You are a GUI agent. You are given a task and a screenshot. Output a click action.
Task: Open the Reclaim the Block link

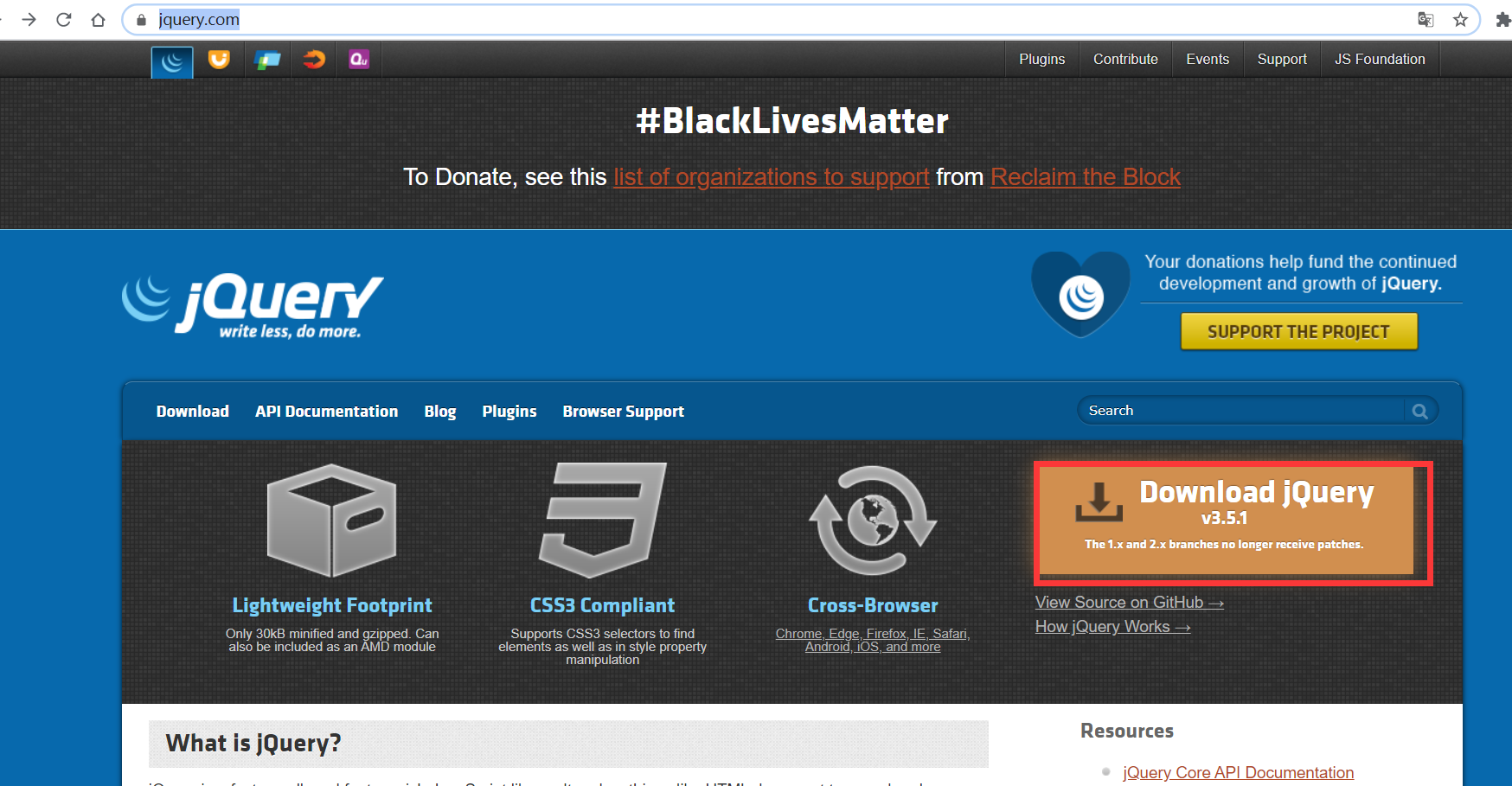(1086, 177)
